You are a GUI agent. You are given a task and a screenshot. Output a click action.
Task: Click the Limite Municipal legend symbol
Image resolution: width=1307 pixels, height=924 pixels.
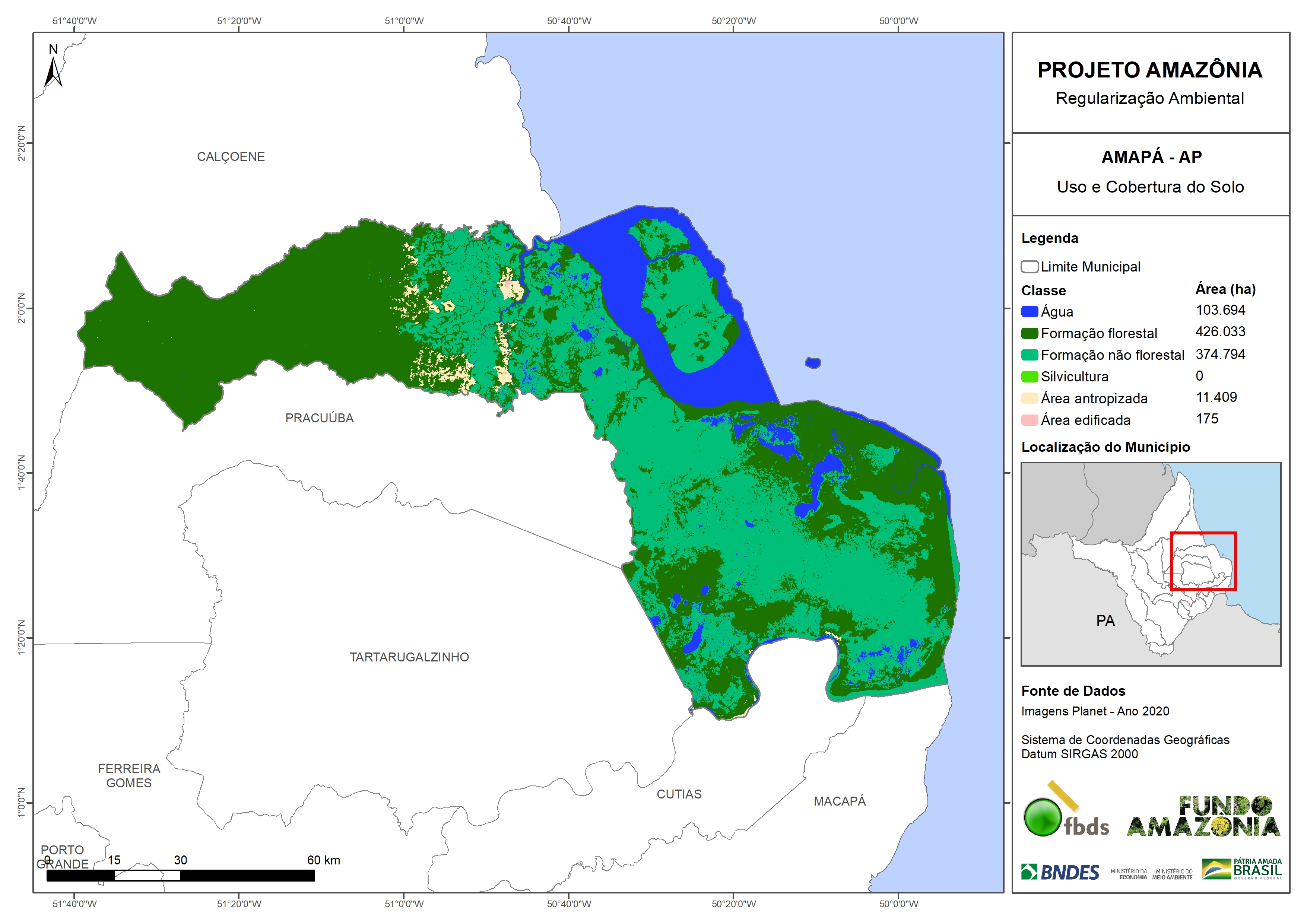click(x=1029, y=266)
